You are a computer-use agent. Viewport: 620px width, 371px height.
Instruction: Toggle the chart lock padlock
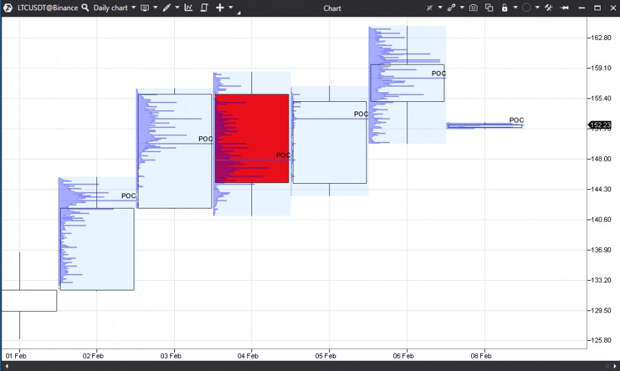(x=505, y=8)
